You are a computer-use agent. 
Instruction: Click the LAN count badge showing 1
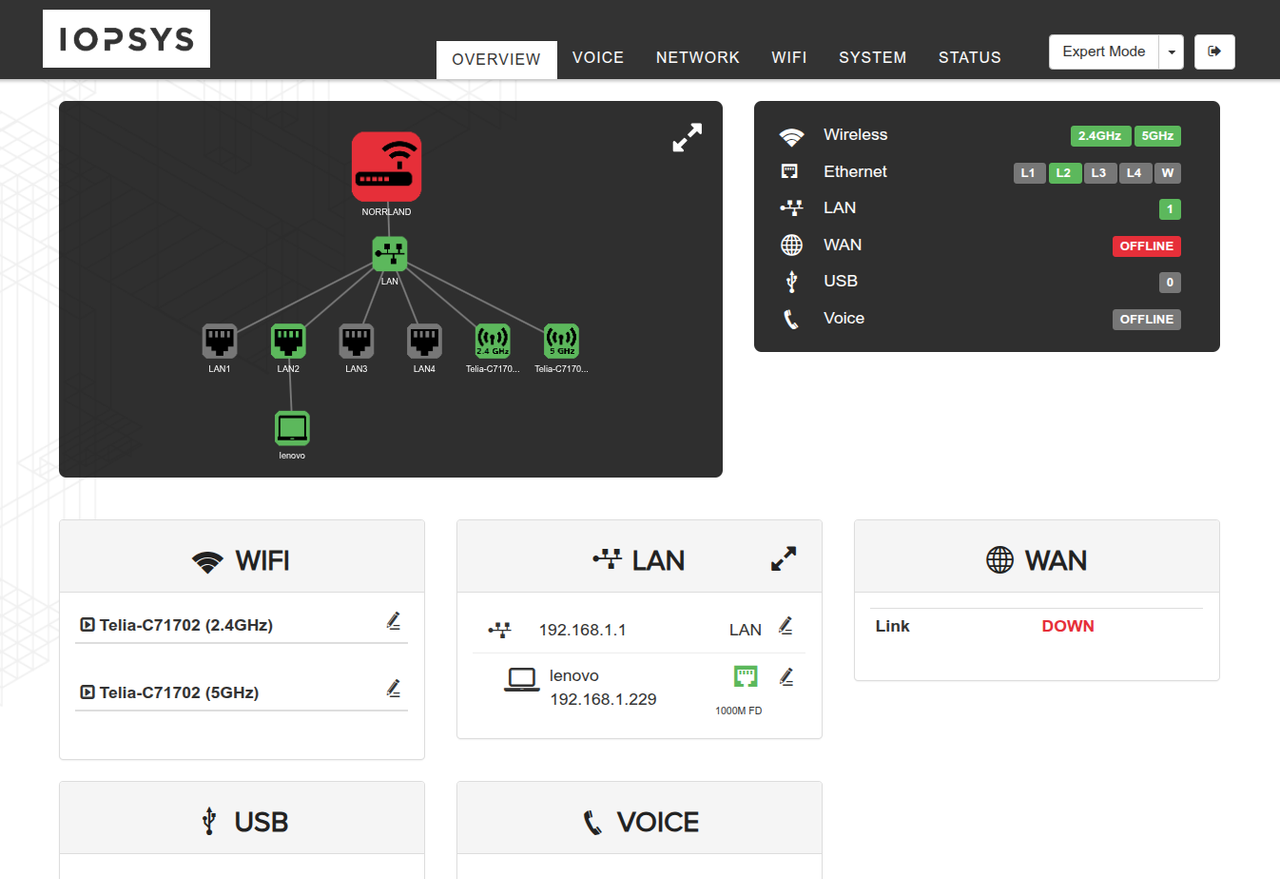(x=1169, y=209)
